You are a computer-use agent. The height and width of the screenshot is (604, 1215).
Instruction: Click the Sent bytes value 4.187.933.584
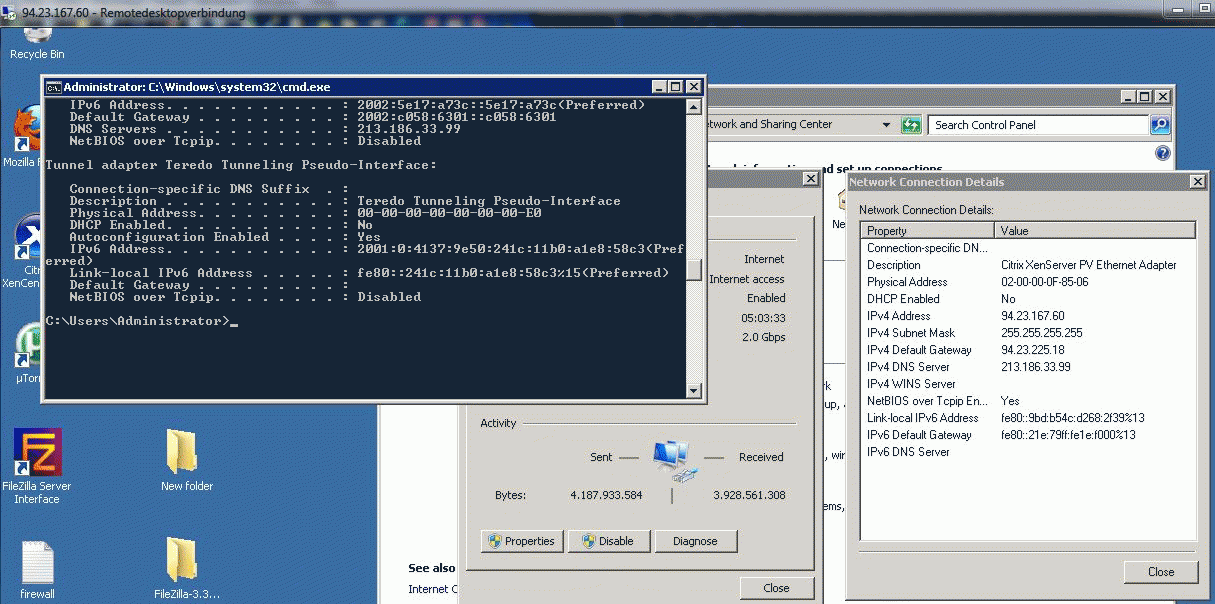pyautogui.click(x=606, y=495)
